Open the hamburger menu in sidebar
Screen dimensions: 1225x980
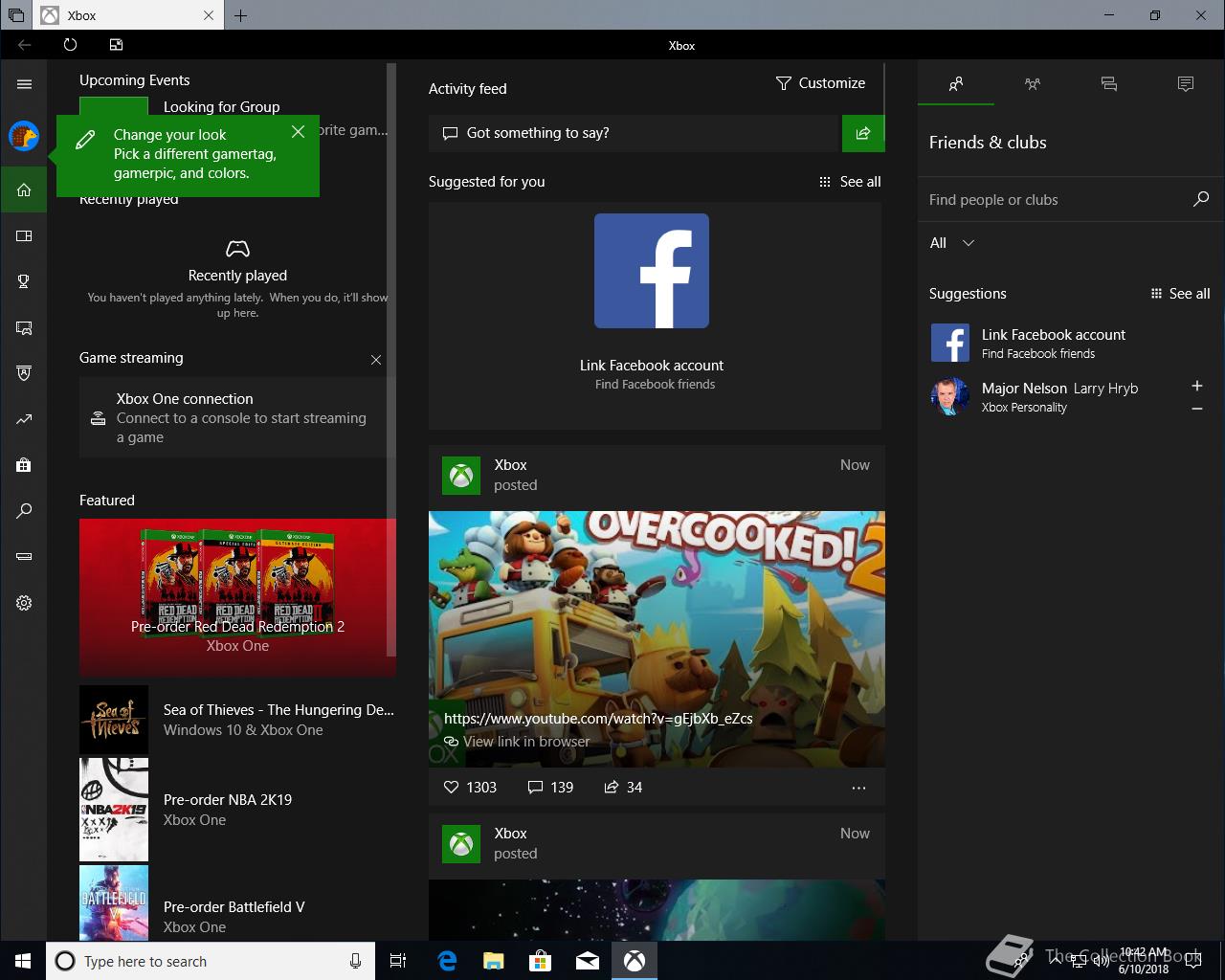24,84
